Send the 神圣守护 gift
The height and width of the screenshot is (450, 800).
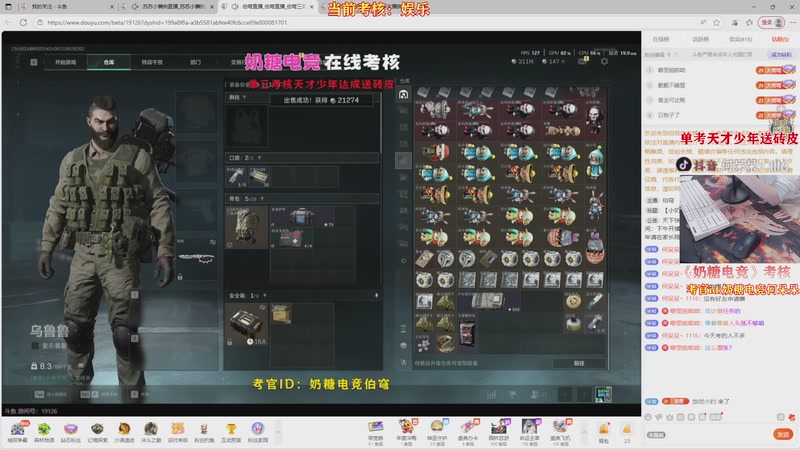click(437, 432)
